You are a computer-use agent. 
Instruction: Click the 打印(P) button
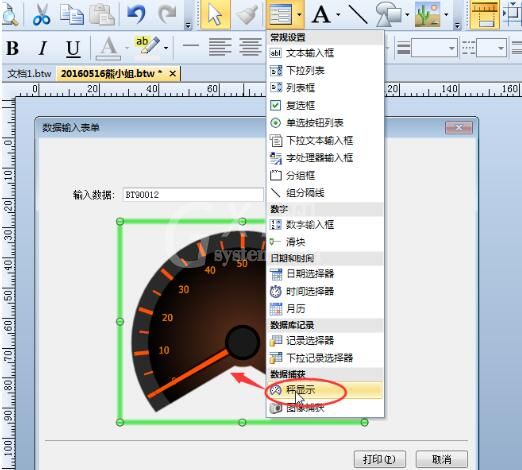pos(379,459)
